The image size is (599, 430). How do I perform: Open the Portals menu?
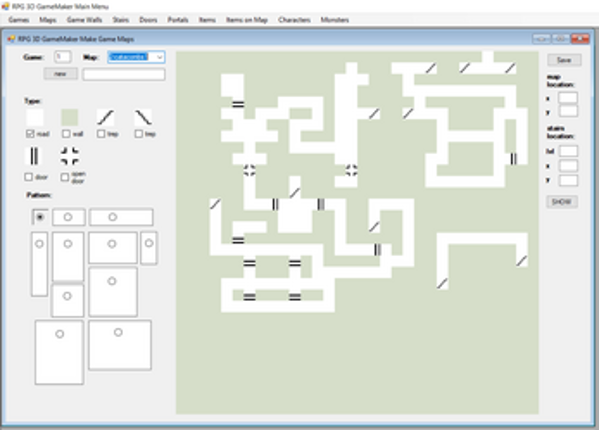click(x=178, y=20)
